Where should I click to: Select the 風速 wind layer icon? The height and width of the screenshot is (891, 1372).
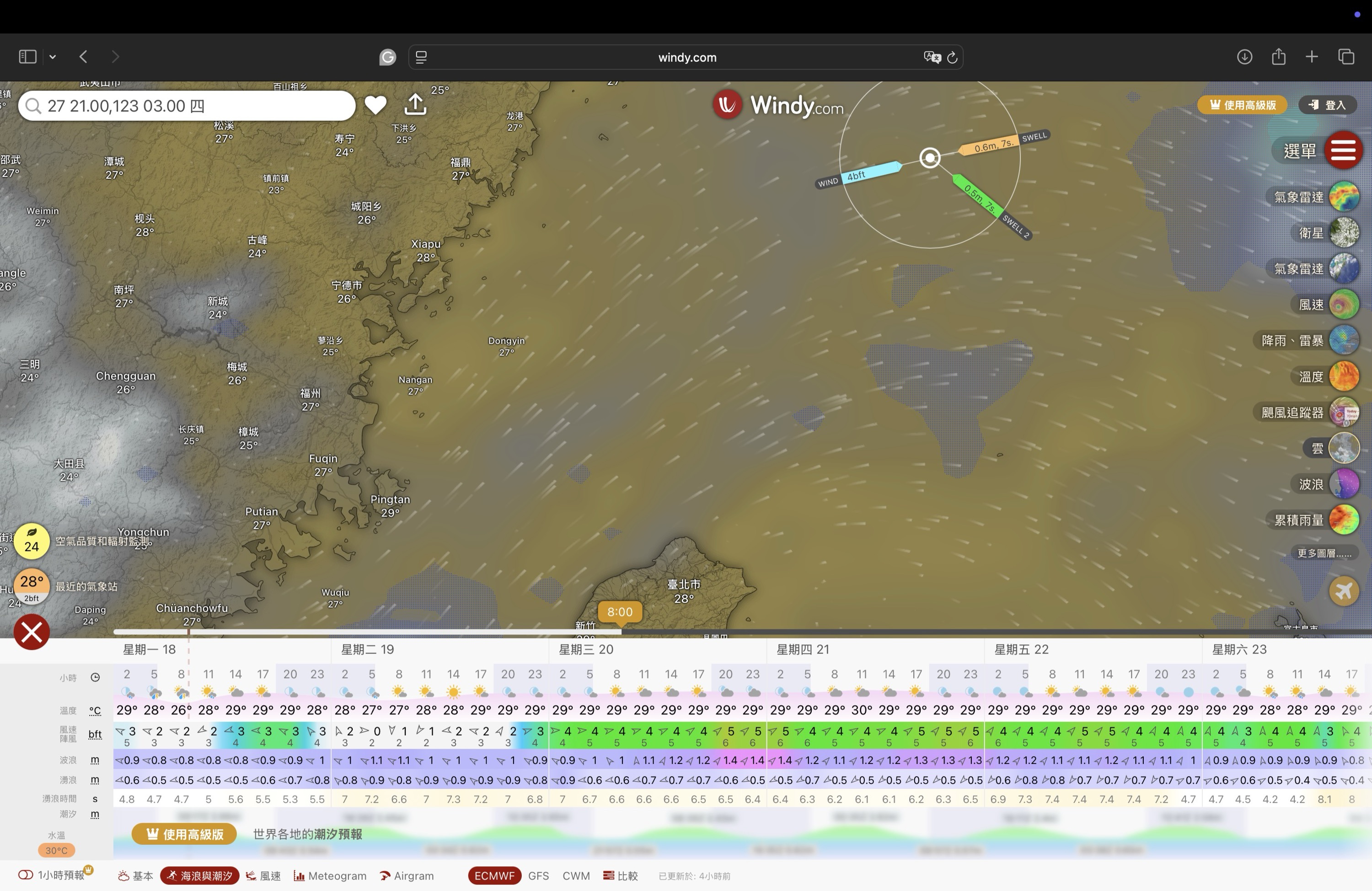pos(1344,305)
